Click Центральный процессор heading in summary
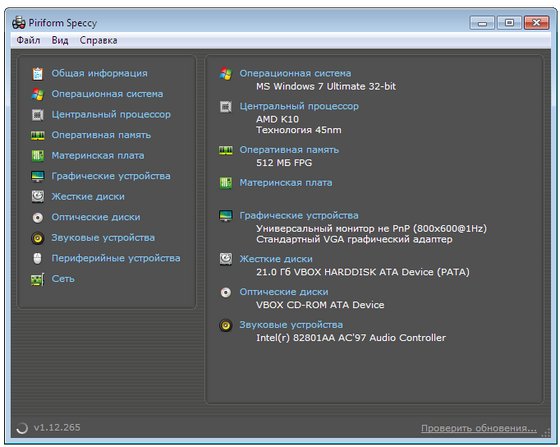 299,106
